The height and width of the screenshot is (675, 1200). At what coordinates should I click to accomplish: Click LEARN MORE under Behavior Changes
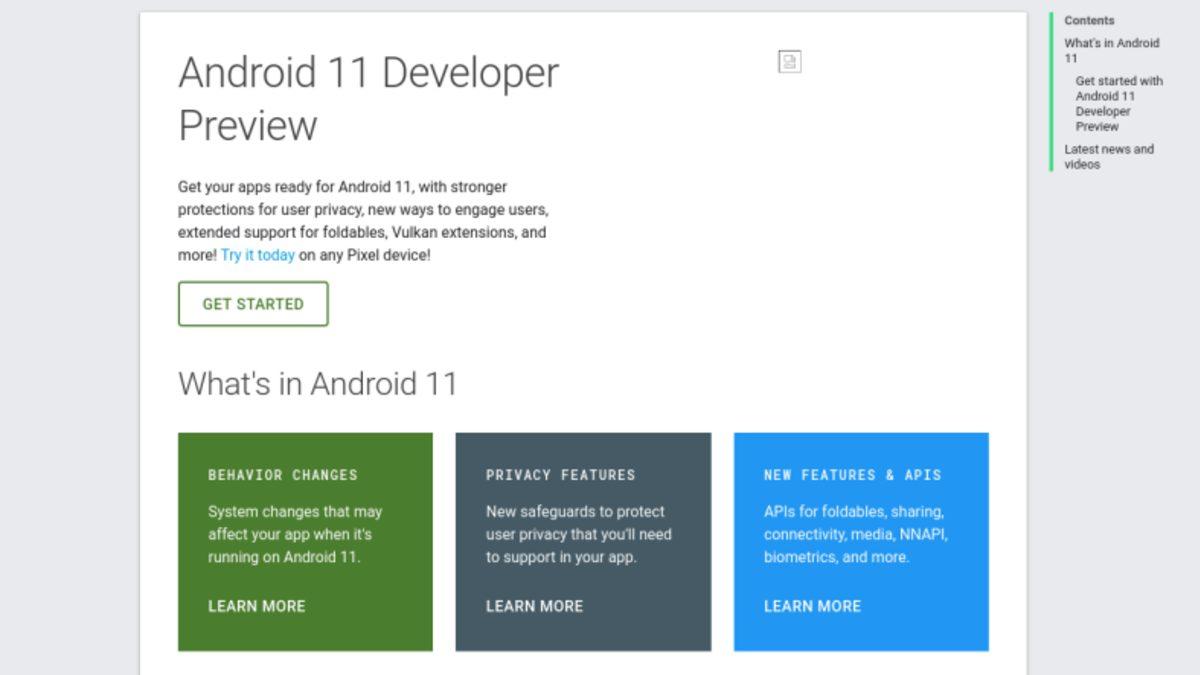click(255, 606)
